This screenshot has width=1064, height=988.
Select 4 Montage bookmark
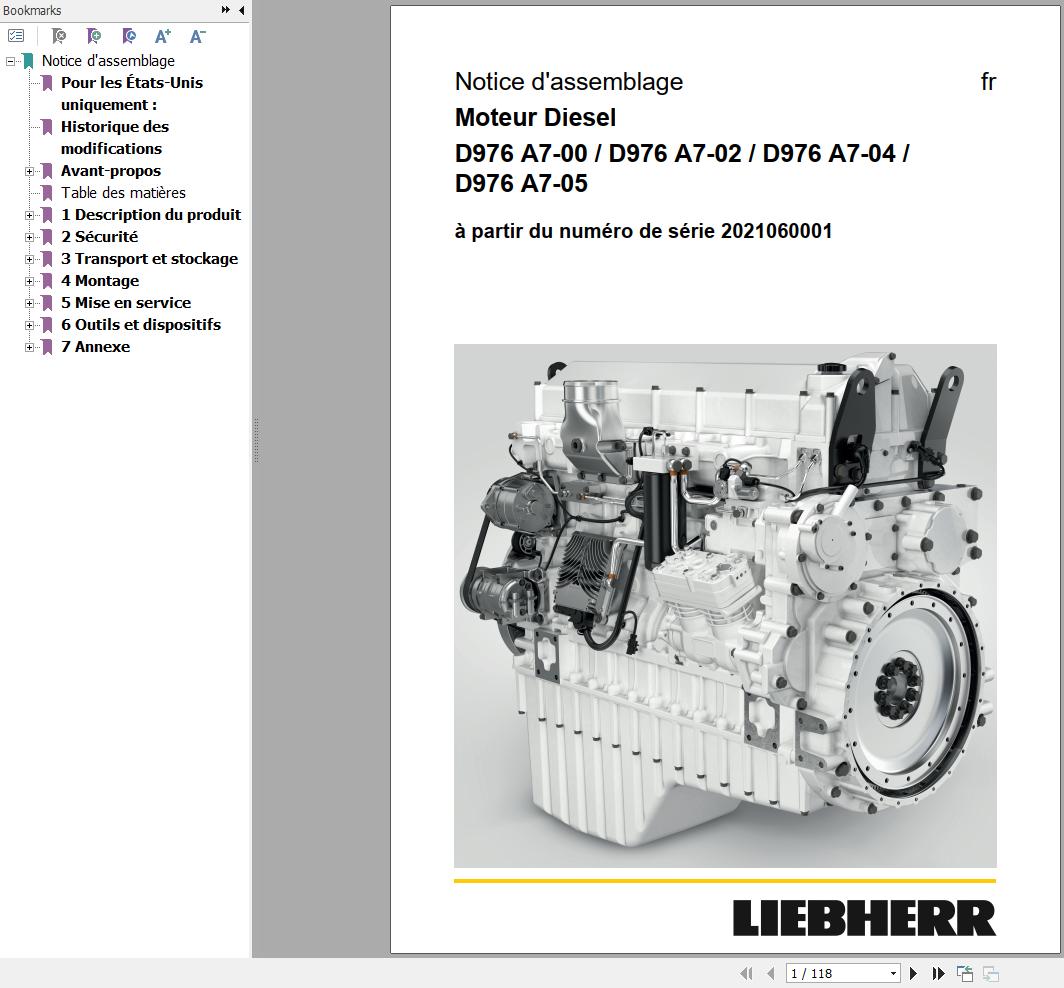coord(100,281)
